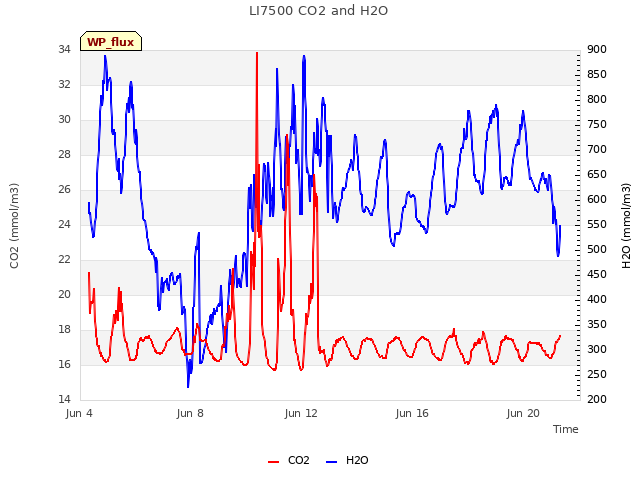Click the blue H2O legend line swatch
The width and height of the screenshot is (640, 480).
(331, 462)
